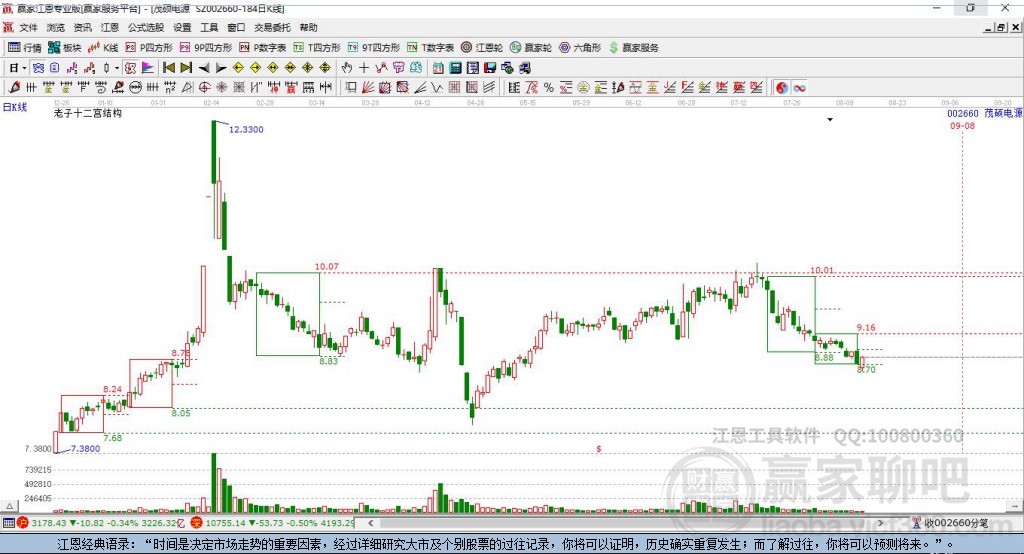Click first yellow diamond arrow icon

click(x=238, y=68)
